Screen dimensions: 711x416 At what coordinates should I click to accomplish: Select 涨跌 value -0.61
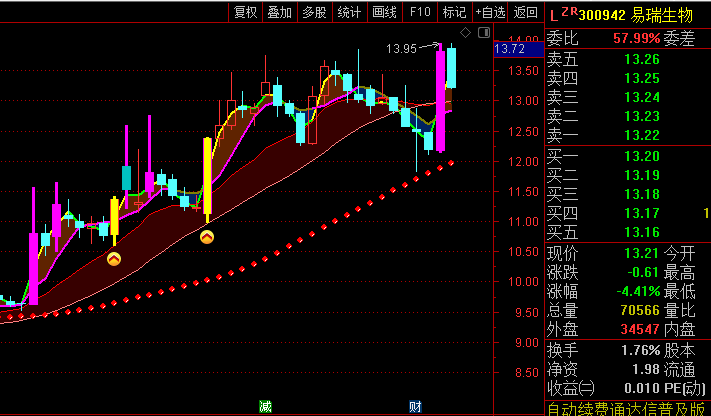click(643, 272)
